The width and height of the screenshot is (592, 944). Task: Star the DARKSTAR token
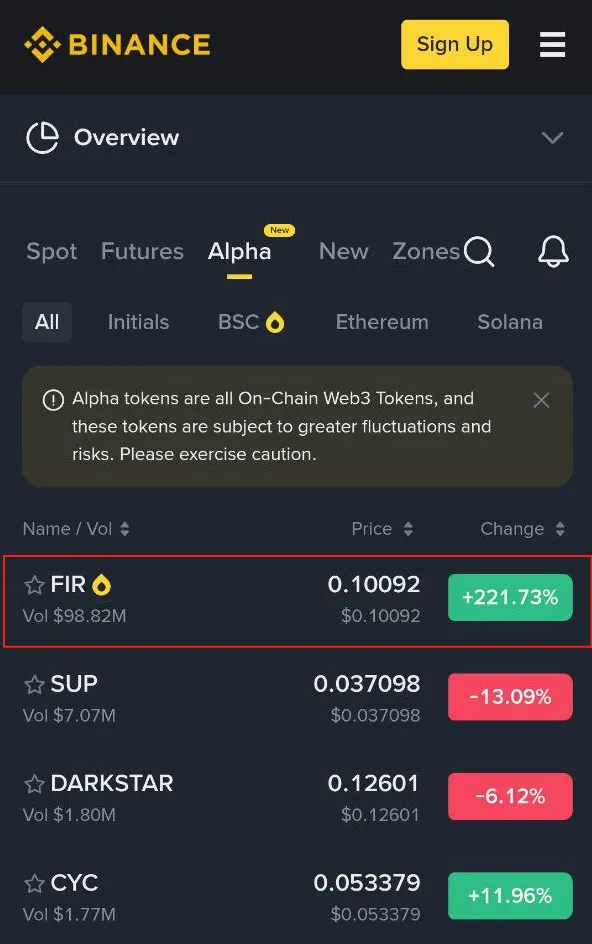(34, 784)
